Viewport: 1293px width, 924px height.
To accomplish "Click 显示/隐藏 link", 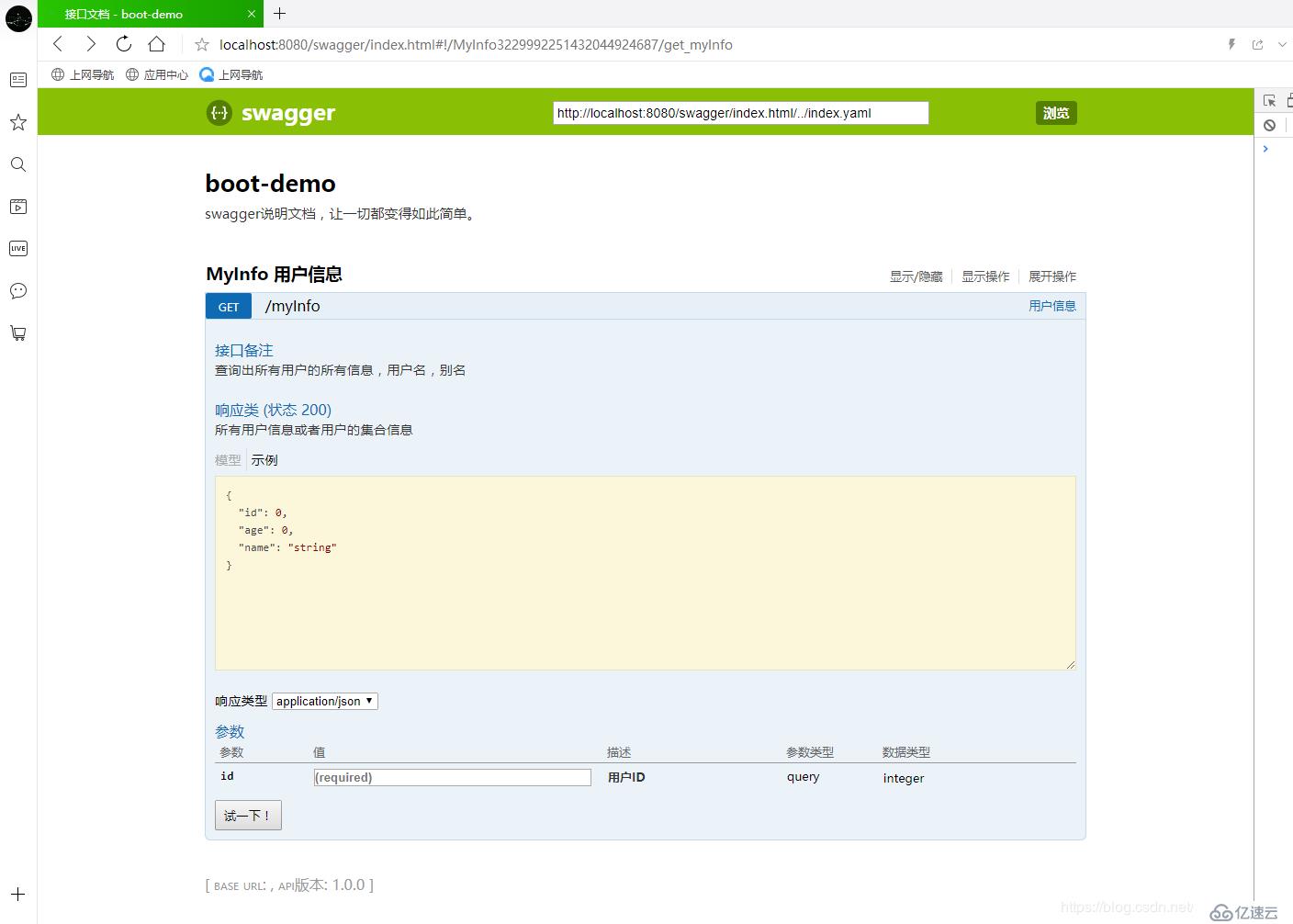I will coord(916,276).
